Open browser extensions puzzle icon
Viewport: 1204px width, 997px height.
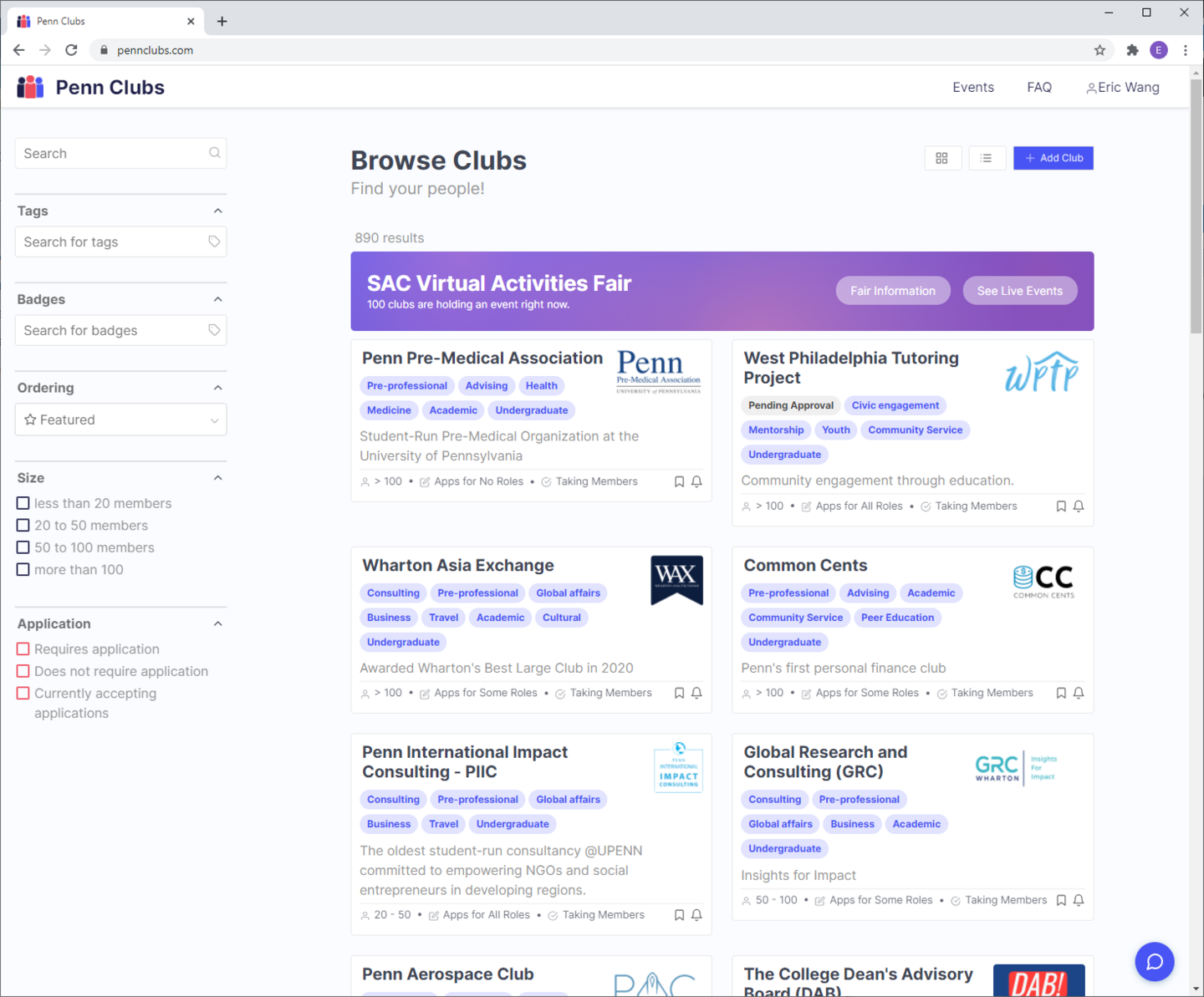pyautogui.click(x=1132, y=50)
